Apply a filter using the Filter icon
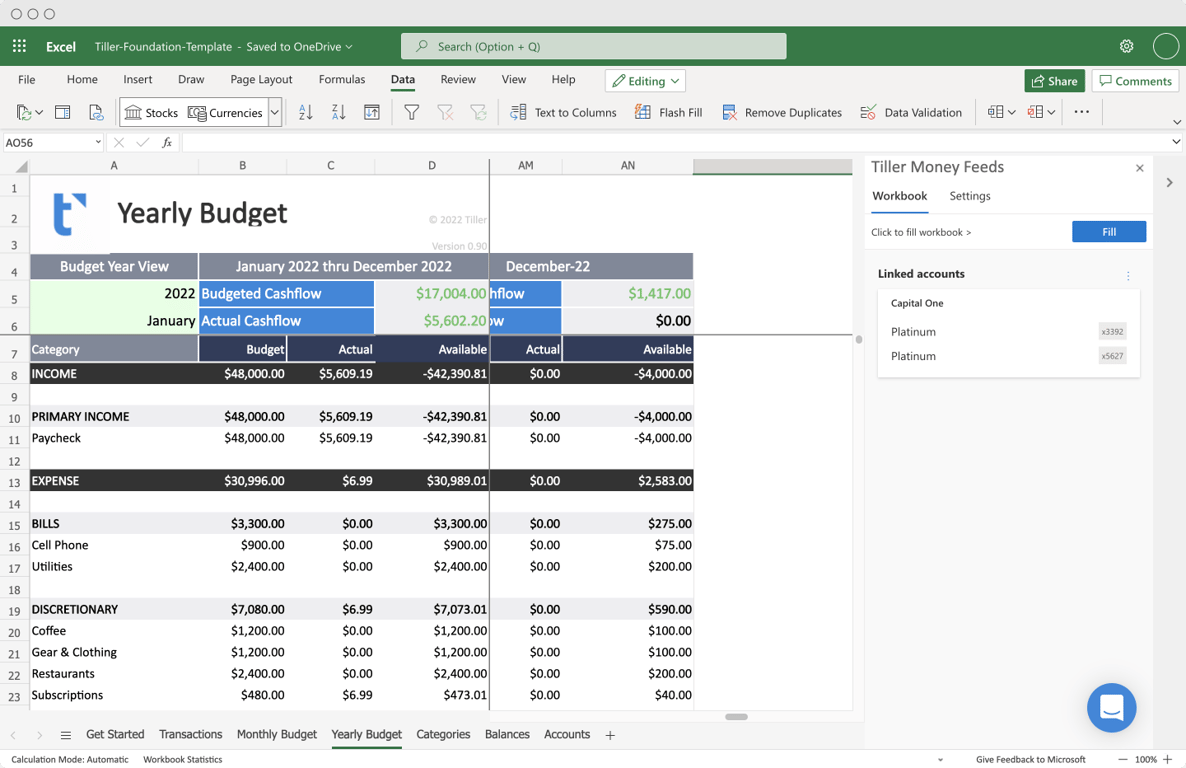This screenshot has width=1186, height=768. click(411, 112)
